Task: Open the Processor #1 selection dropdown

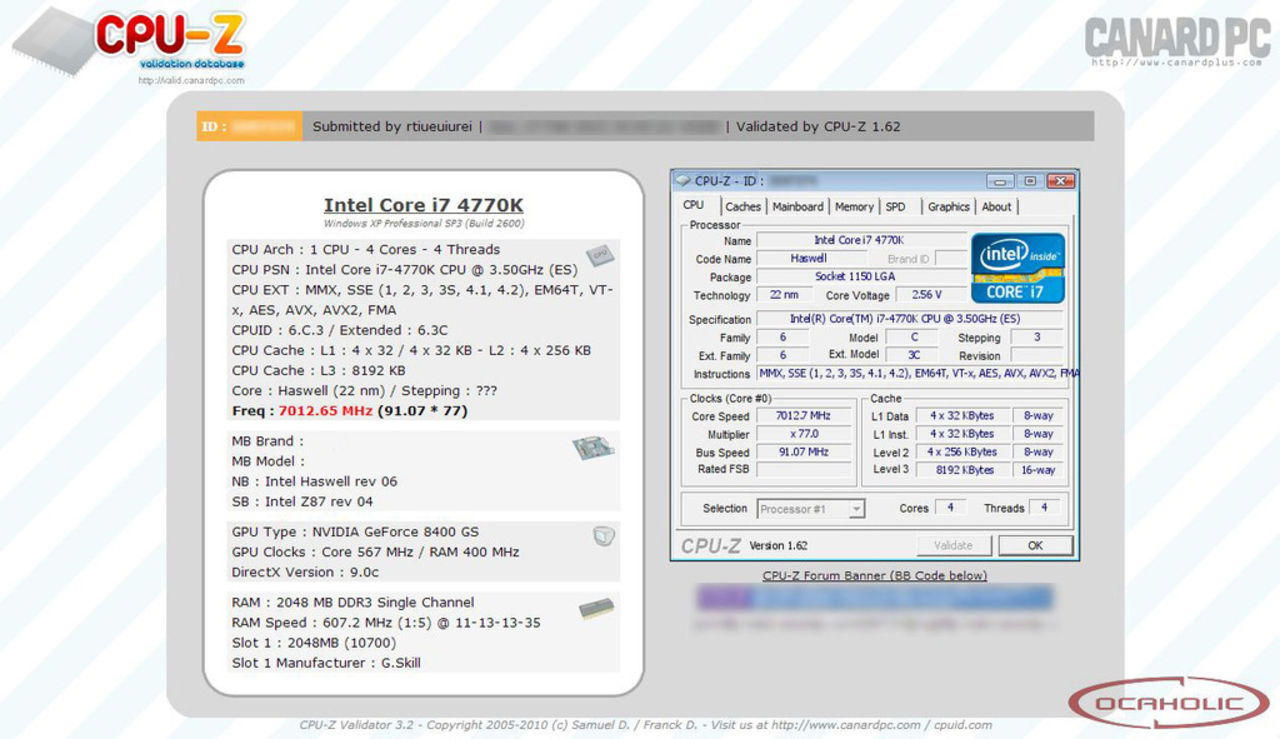Action: pyautogui.click(x=855, y=509)
